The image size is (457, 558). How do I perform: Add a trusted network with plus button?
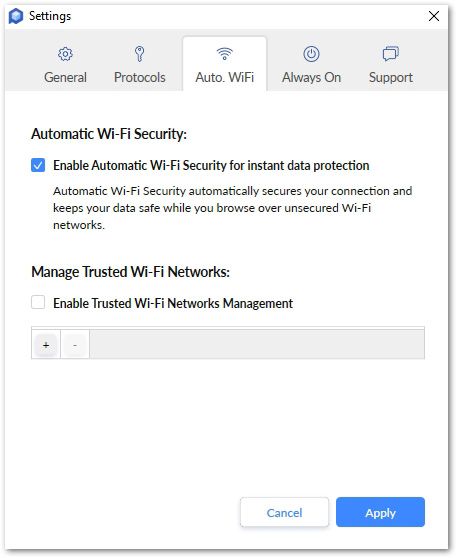click(x=46, y=344)
